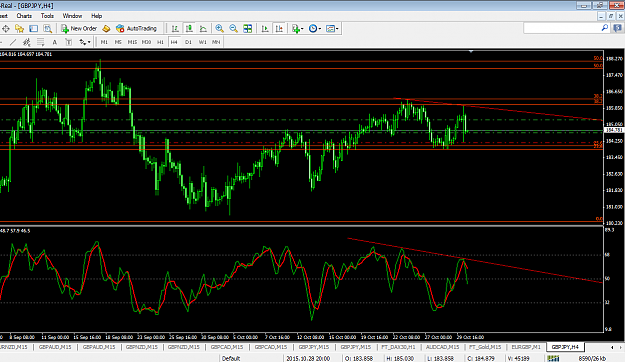Image resolution: width=625 pixels, height=362 pixels.
Task: Switch timeframe to H1
Action: pos(160,42)
